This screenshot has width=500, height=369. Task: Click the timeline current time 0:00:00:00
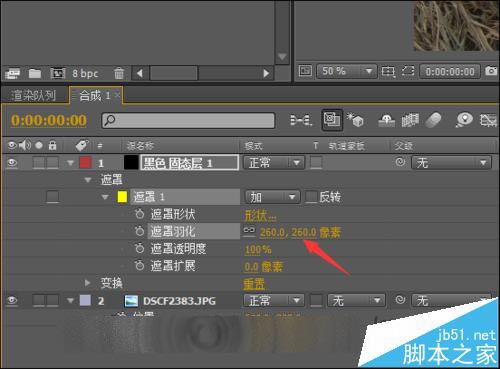click(49, 120)
